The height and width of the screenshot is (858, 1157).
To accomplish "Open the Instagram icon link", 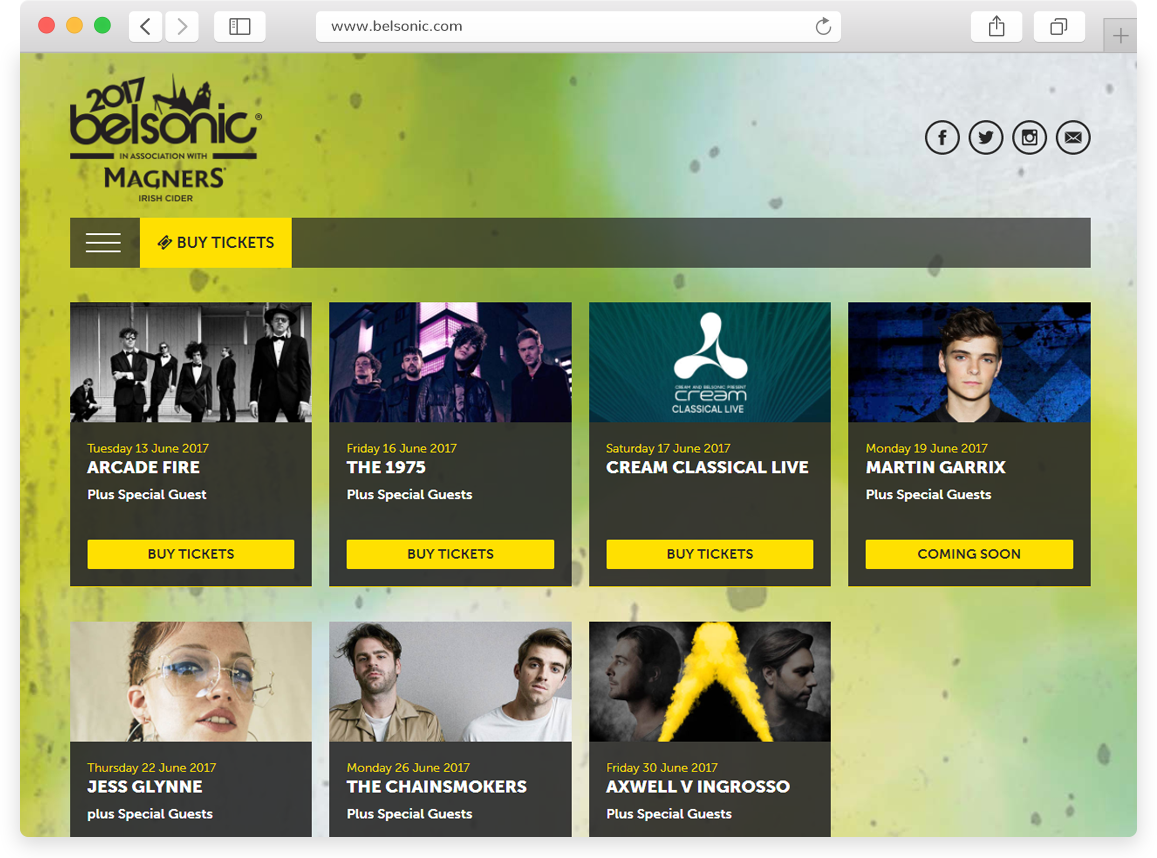I will pos(1029,138).
